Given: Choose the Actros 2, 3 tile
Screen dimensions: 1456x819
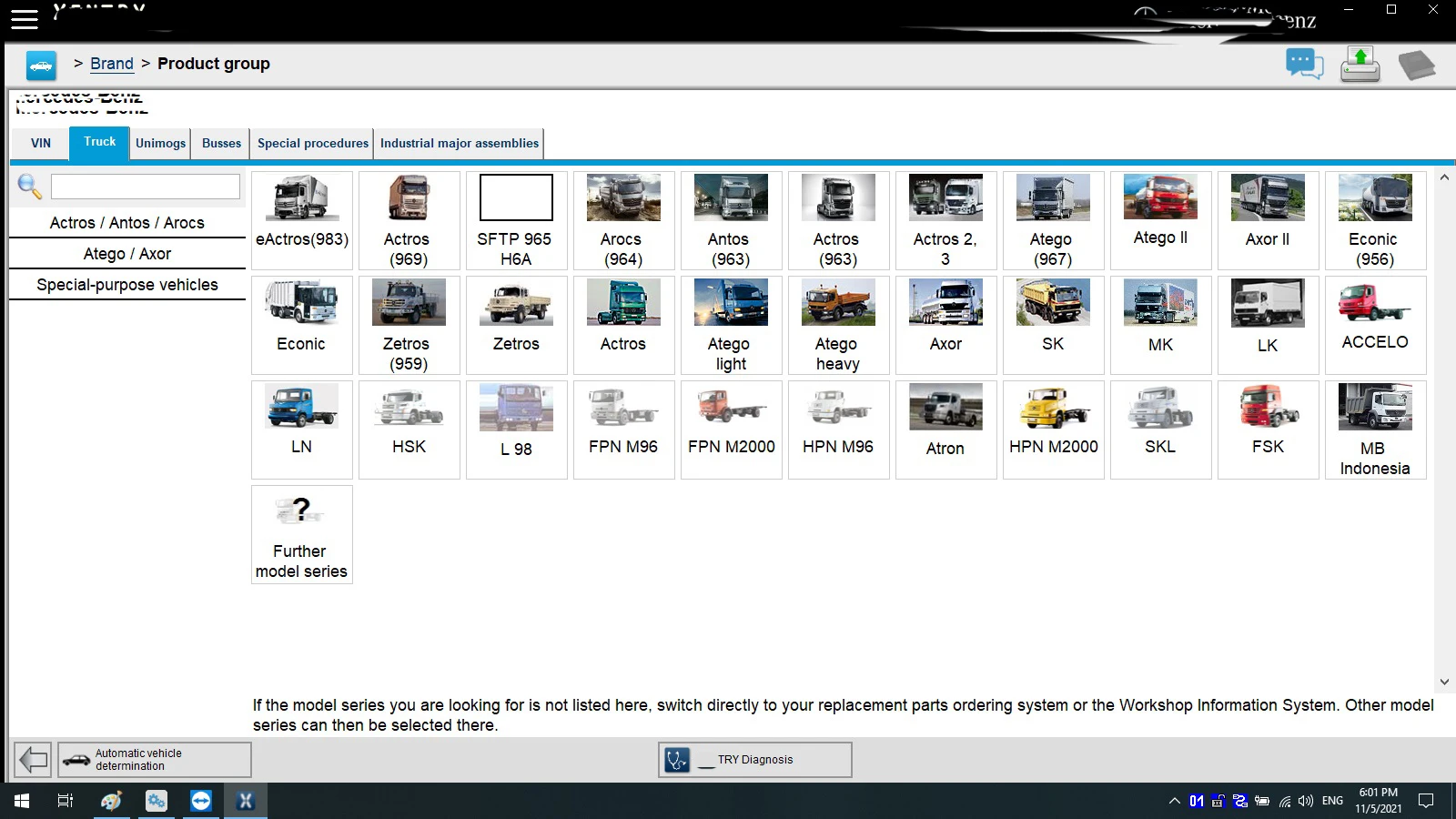Looking at the screenshot, I should click(x=946, y=220).
